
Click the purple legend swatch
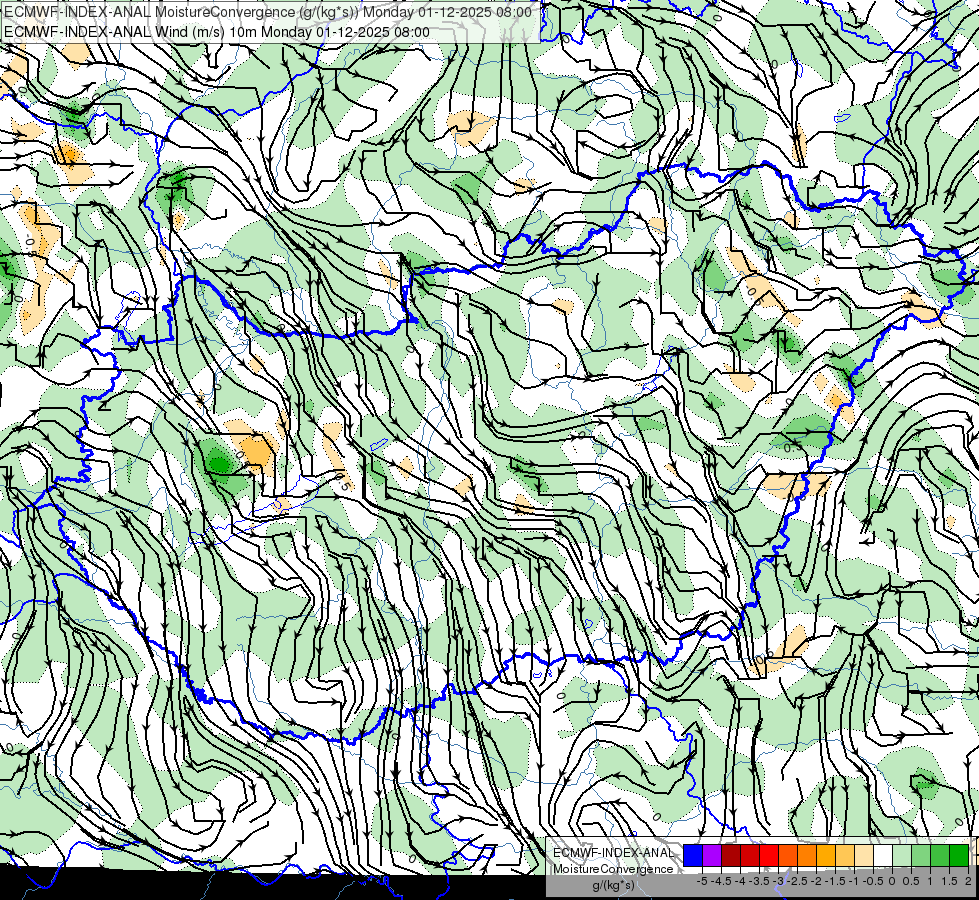tap(712, 856)
